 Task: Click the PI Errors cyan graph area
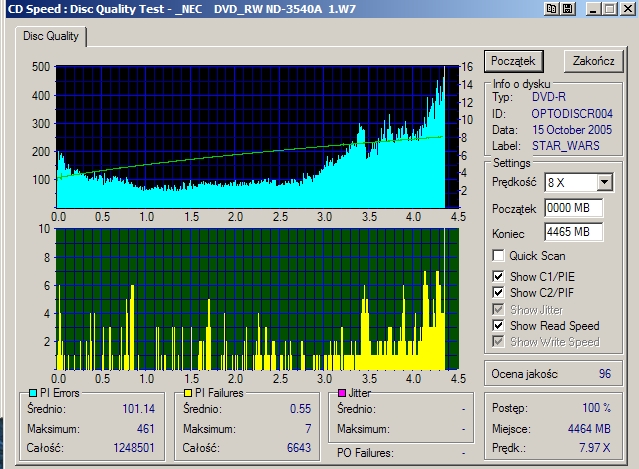tap(258, 137)
